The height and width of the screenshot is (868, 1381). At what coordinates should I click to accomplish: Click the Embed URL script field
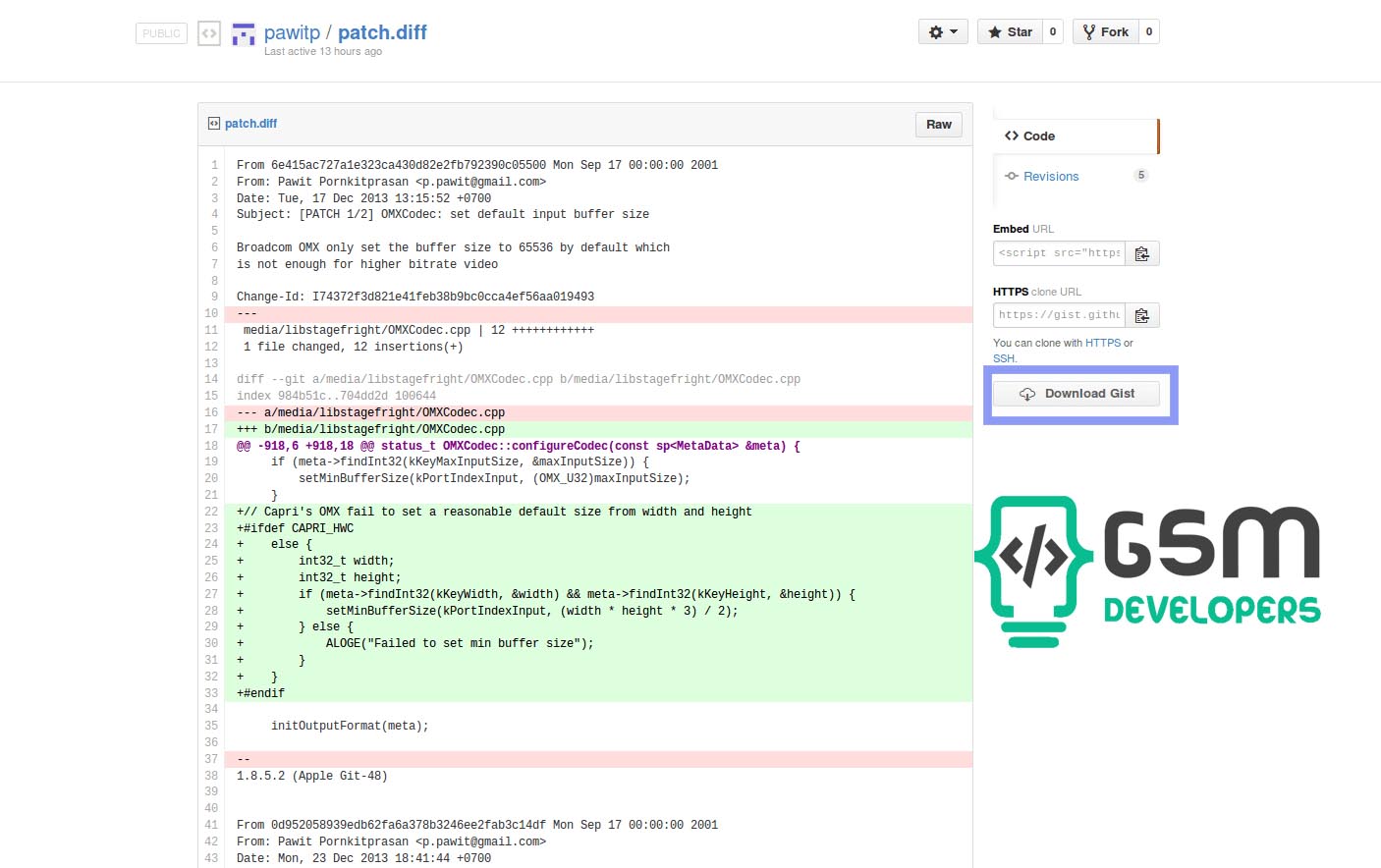tap(1059, 253)
